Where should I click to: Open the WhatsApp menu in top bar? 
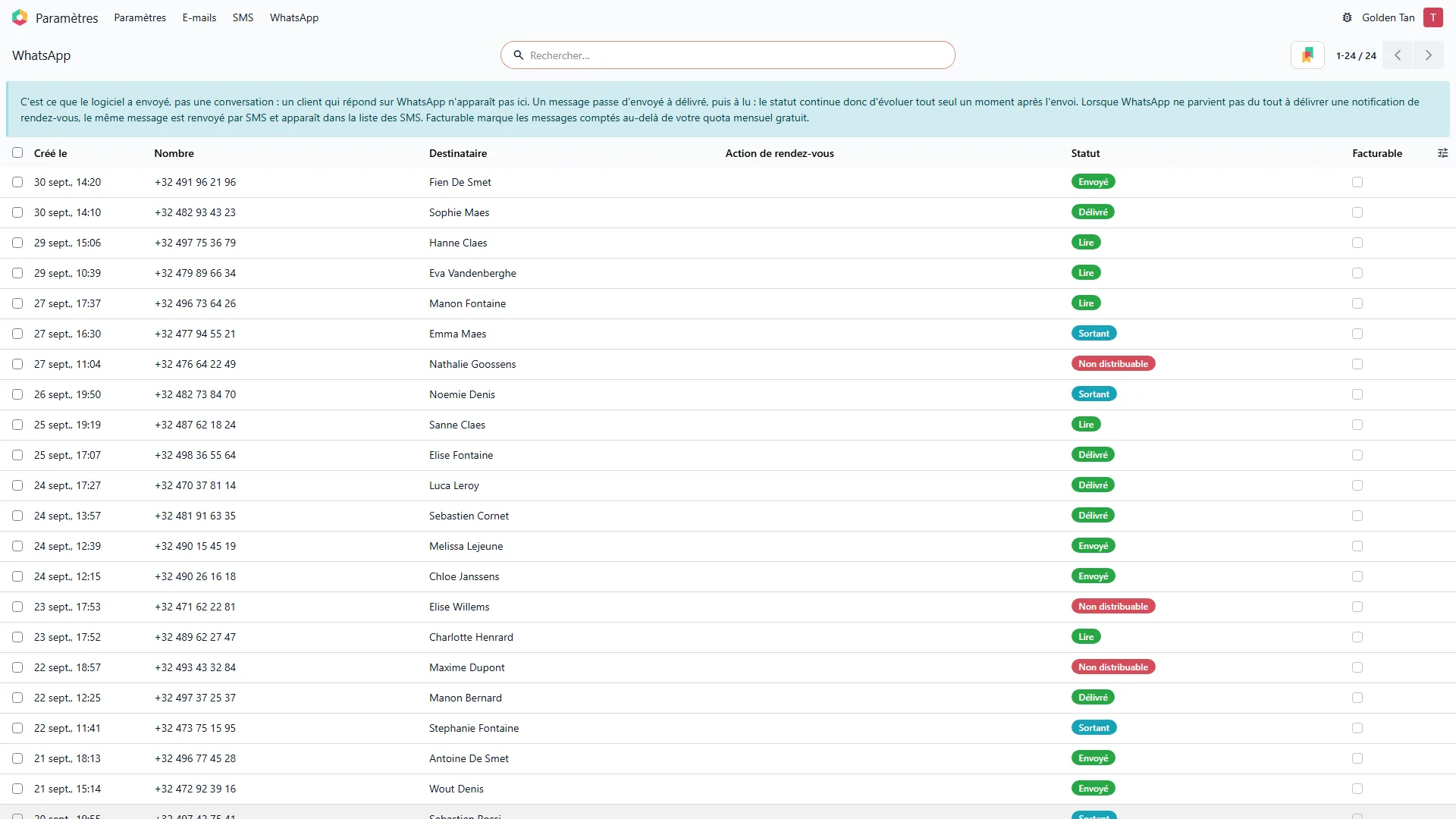[294, 17]
